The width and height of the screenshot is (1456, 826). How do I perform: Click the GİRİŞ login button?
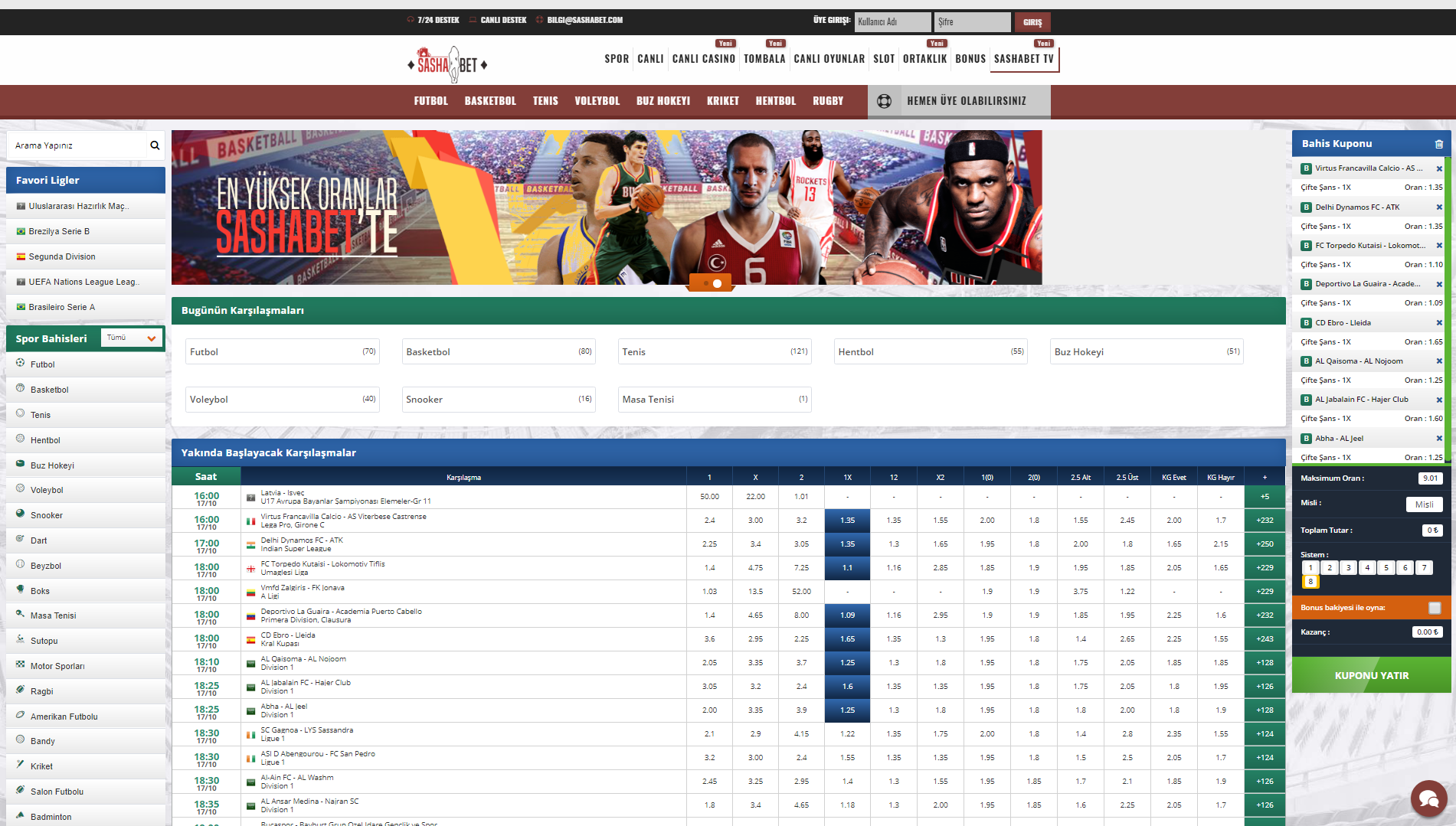pos(1032,22)
